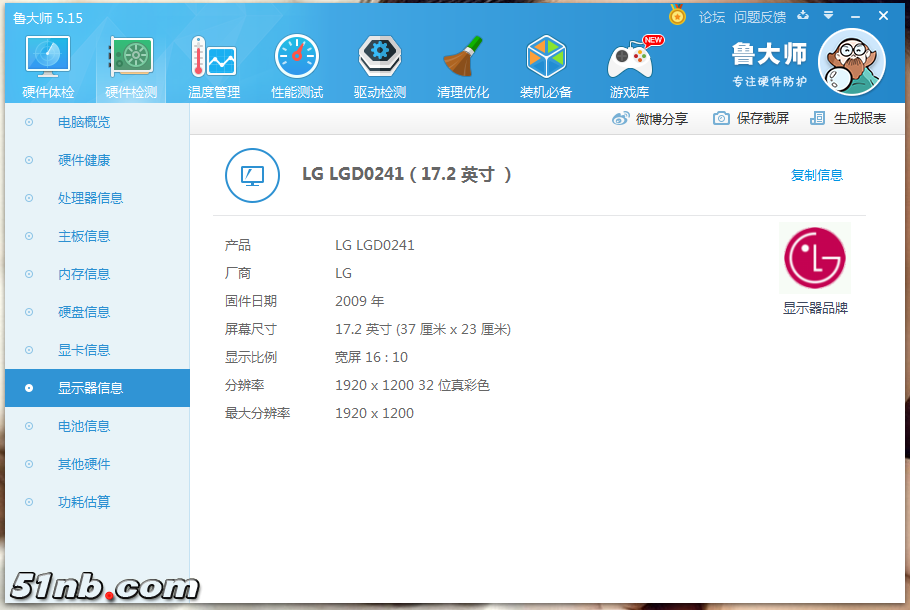This screenshot has height=610, width=910.
Task: Click the gold medal icon in title bar
Action: click(678, 16)
